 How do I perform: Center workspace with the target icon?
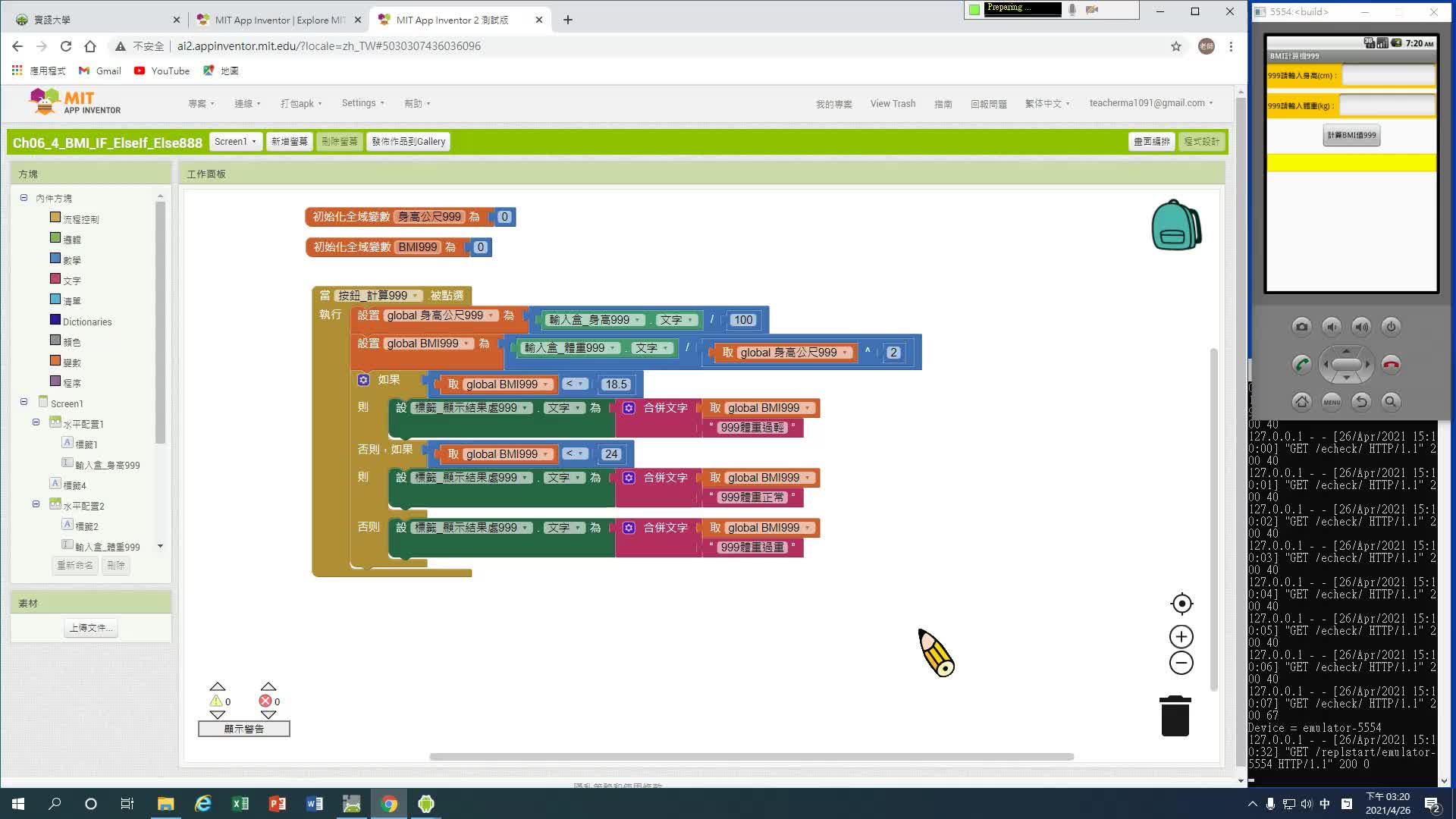(1181, 604)
